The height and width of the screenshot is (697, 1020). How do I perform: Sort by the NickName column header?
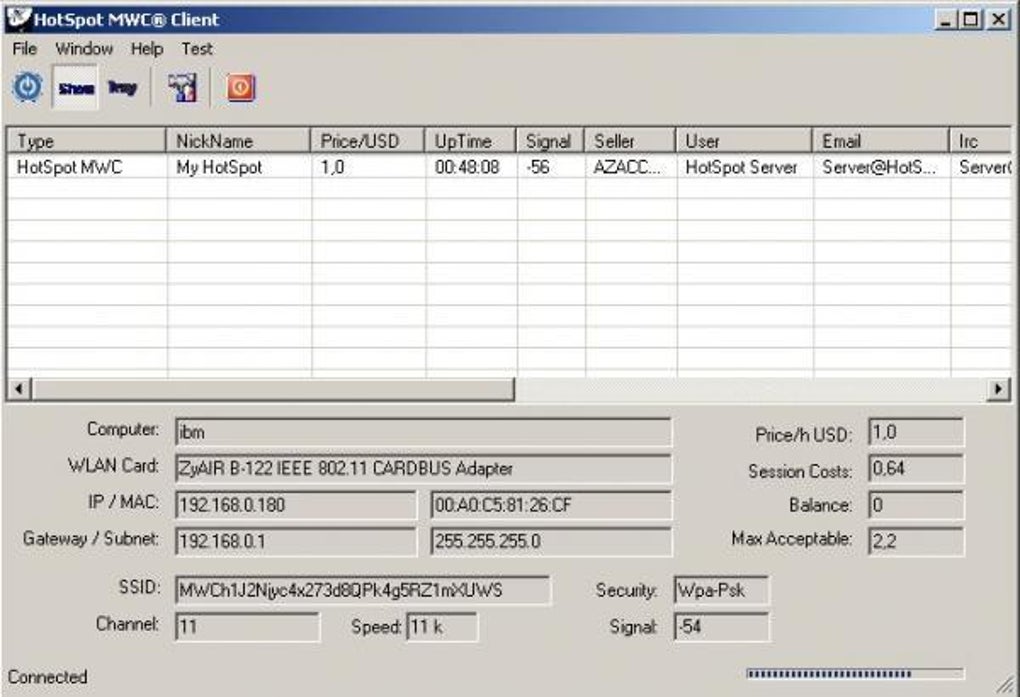coord(238,141)
